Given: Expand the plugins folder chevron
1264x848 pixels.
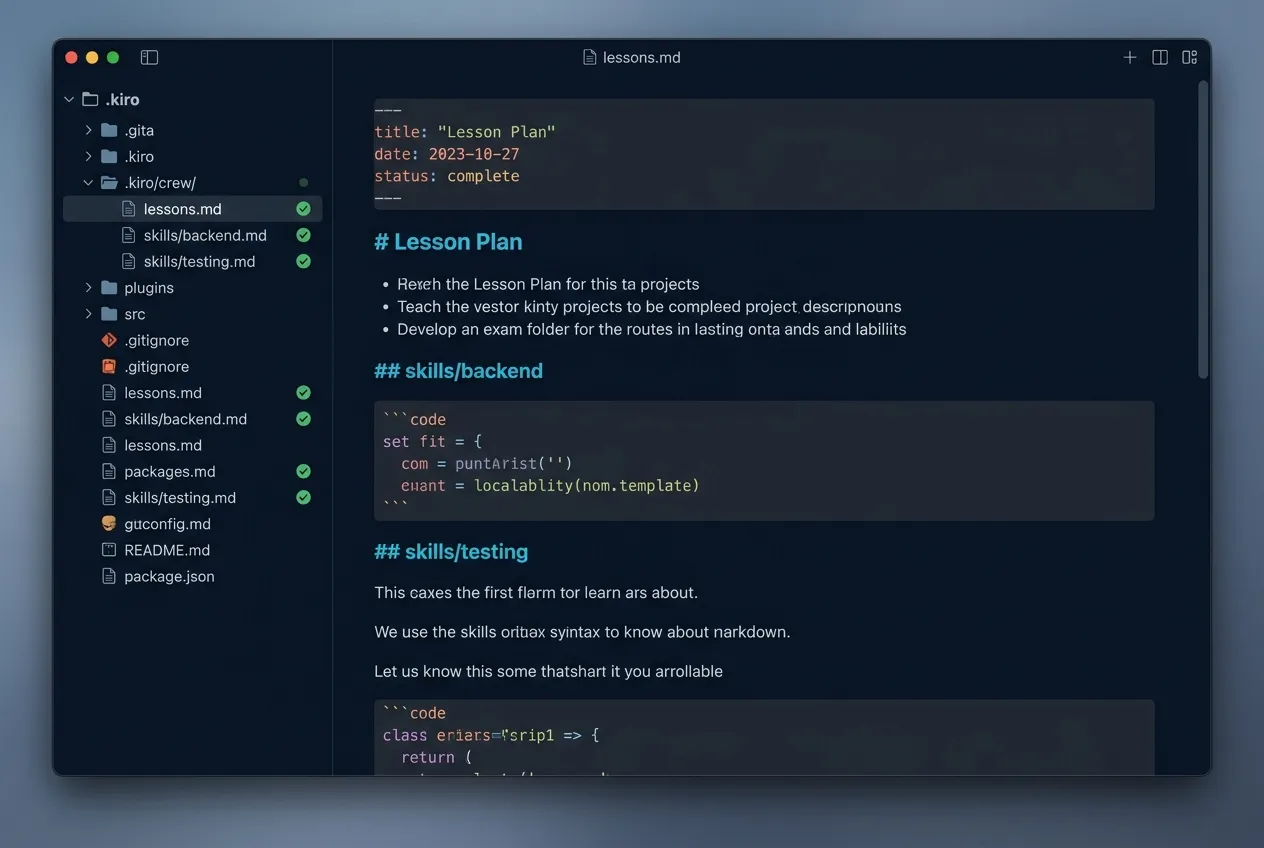Looking at the screenshot, I should pyautogui.click(x=88, y=288).
